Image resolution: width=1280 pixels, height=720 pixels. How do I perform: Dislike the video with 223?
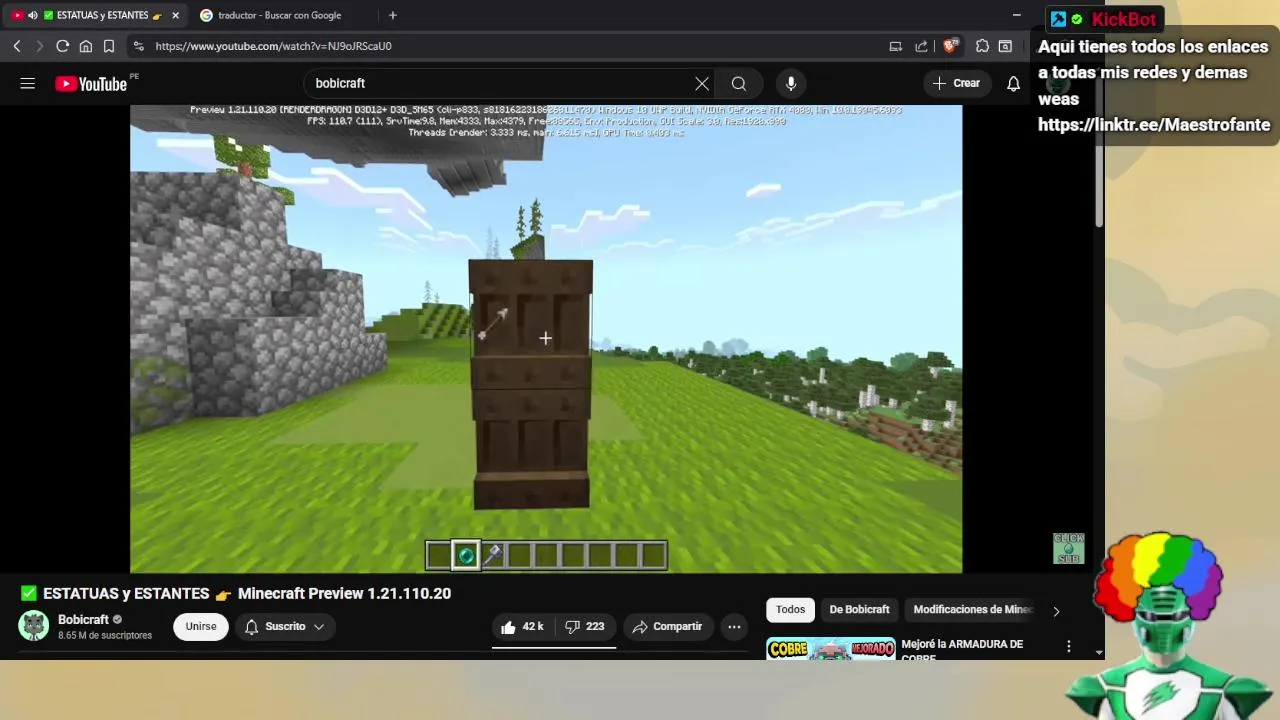(x=584, y=627)
